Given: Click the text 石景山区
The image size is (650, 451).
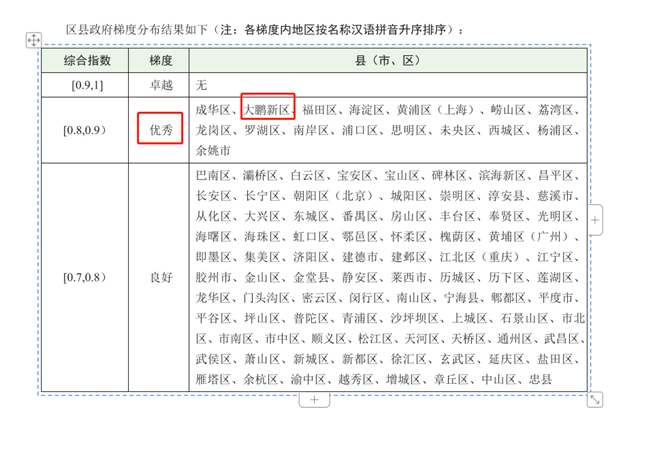Looking at the screenshot, I should click(x=524, y=318).
